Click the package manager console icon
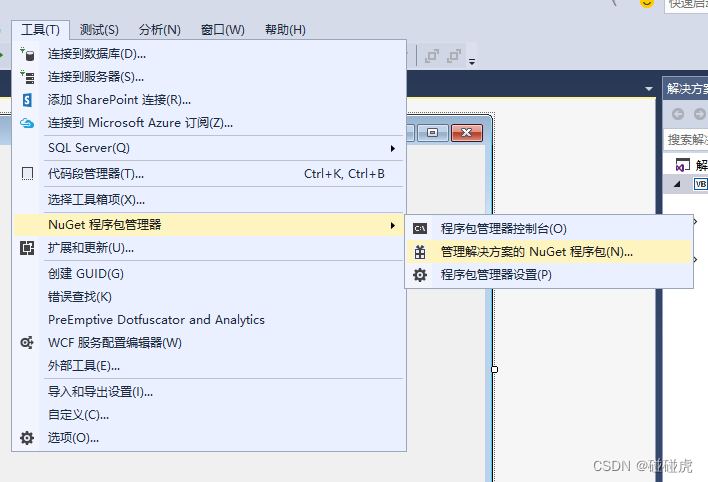The image size is (708, 482). 420,229
